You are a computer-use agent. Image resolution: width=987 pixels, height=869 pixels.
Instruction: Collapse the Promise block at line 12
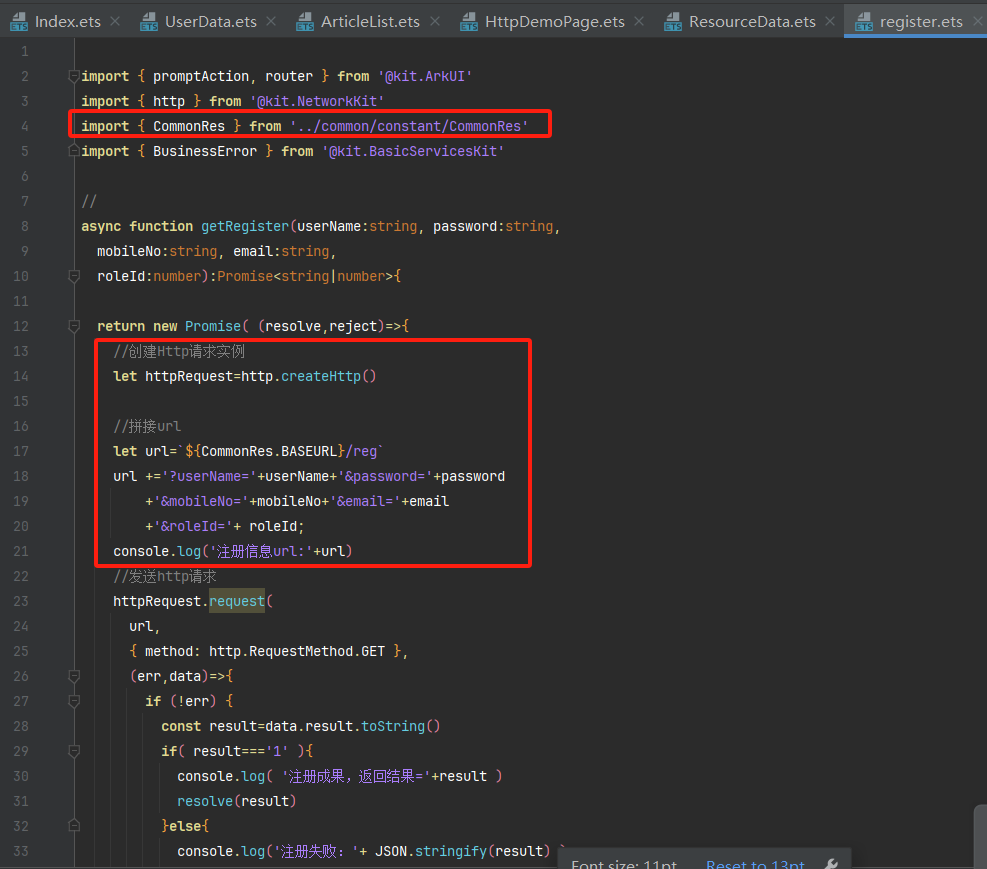74,326
